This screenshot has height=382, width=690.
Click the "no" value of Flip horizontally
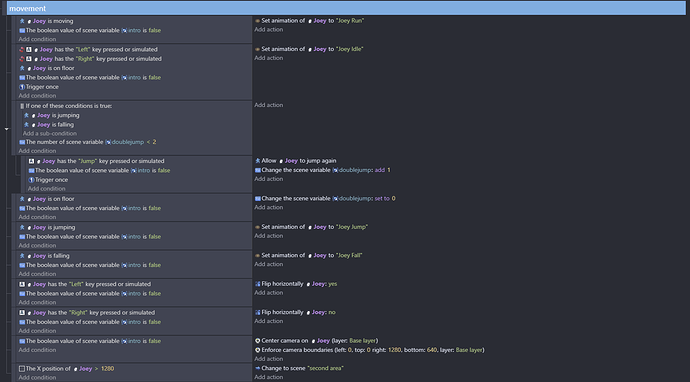coord(332,312)
